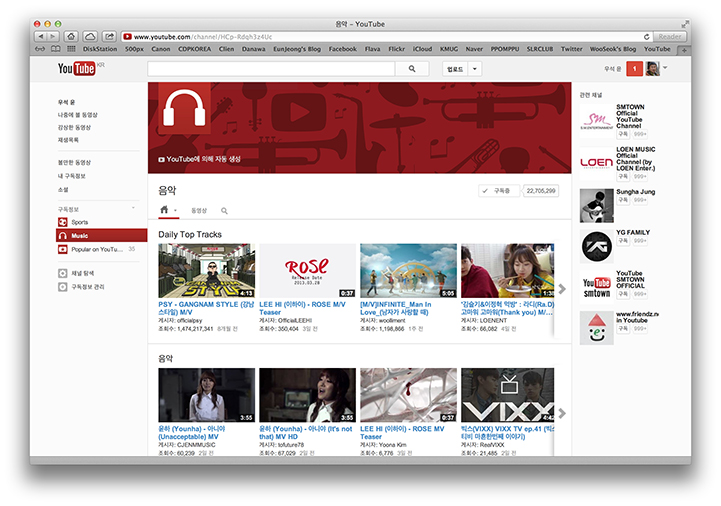Click the Safari forward arrow button
721x506 pixels.
pos(53,36)
